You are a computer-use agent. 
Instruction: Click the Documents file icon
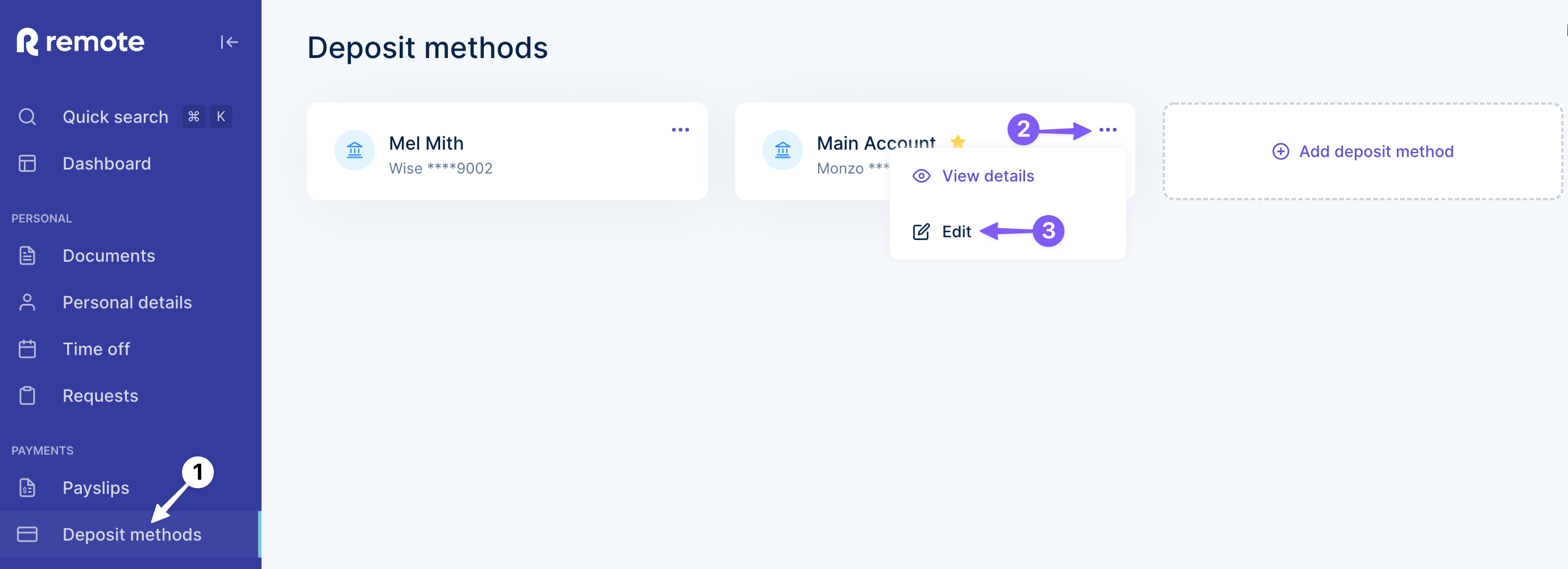pos(27,256)
